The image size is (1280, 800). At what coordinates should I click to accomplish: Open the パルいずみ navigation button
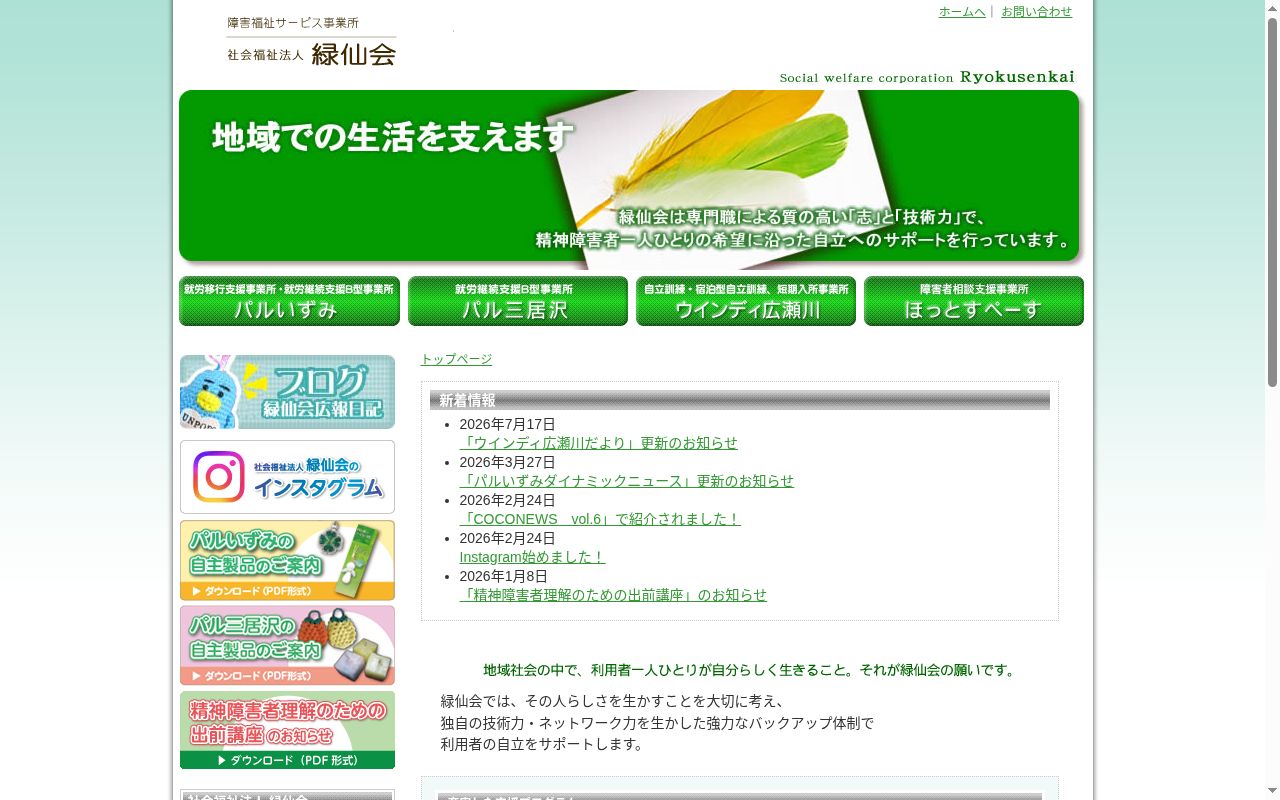tap(289, 301)
